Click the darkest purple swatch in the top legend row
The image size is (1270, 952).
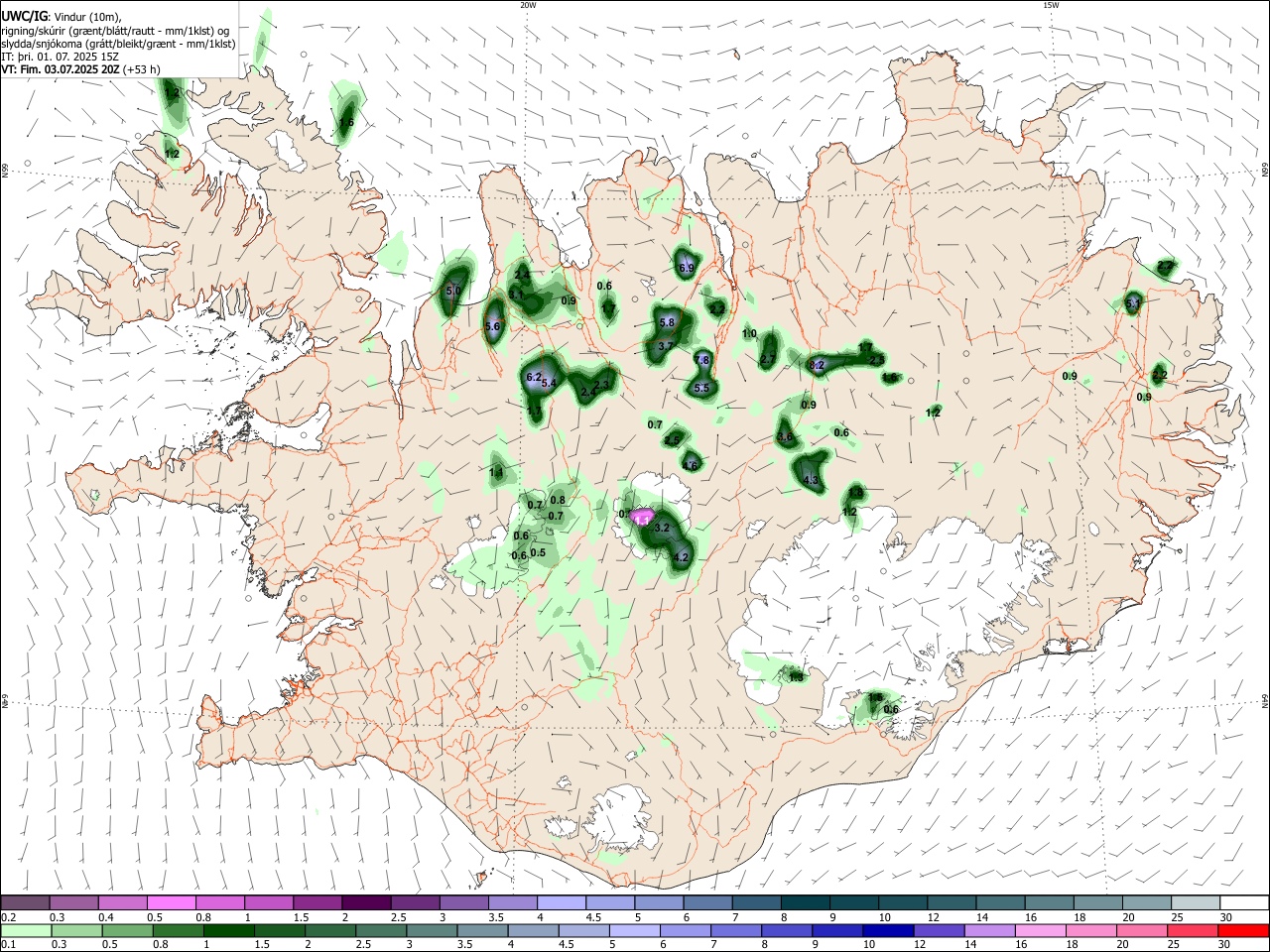(366, 902)
